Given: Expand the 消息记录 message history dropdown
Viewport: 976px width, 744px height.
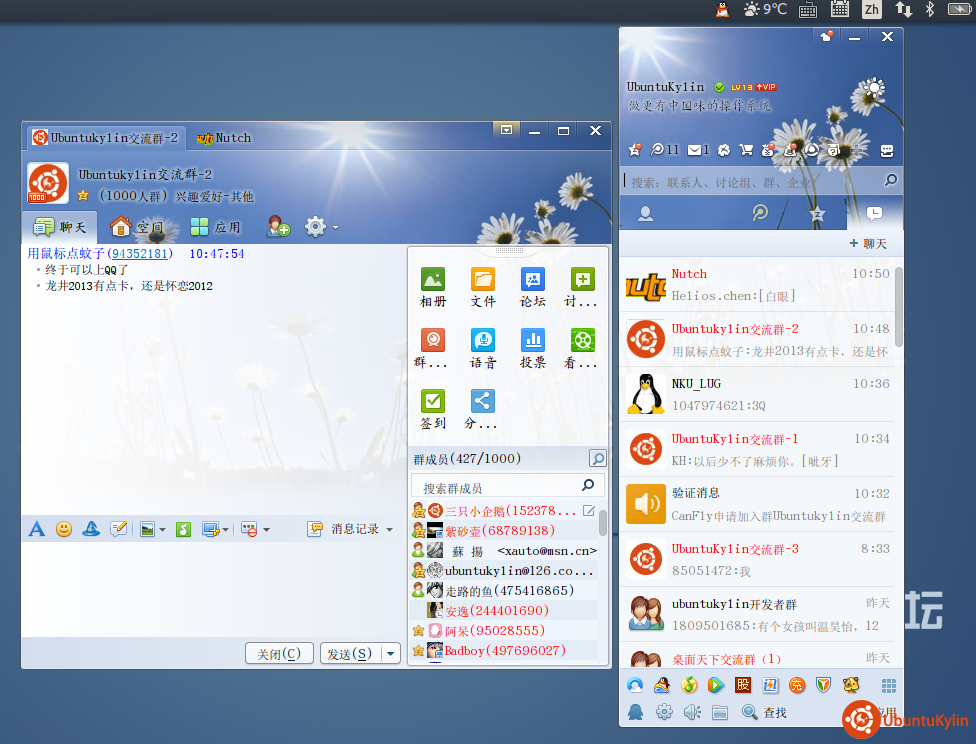Looking at the screenshot, I should 388,529.
